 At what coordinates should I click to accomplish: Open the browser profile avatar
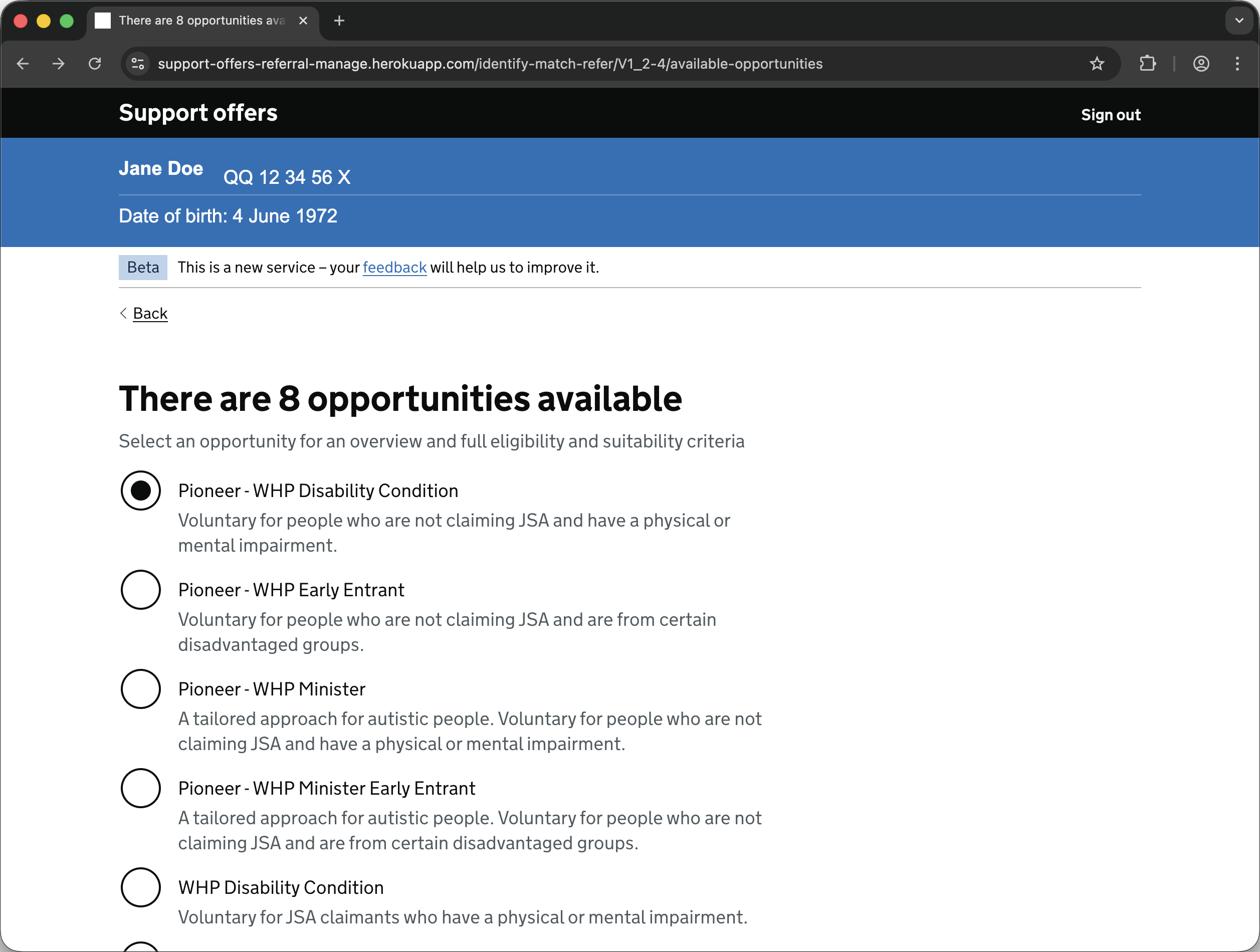pos(1200,63)
